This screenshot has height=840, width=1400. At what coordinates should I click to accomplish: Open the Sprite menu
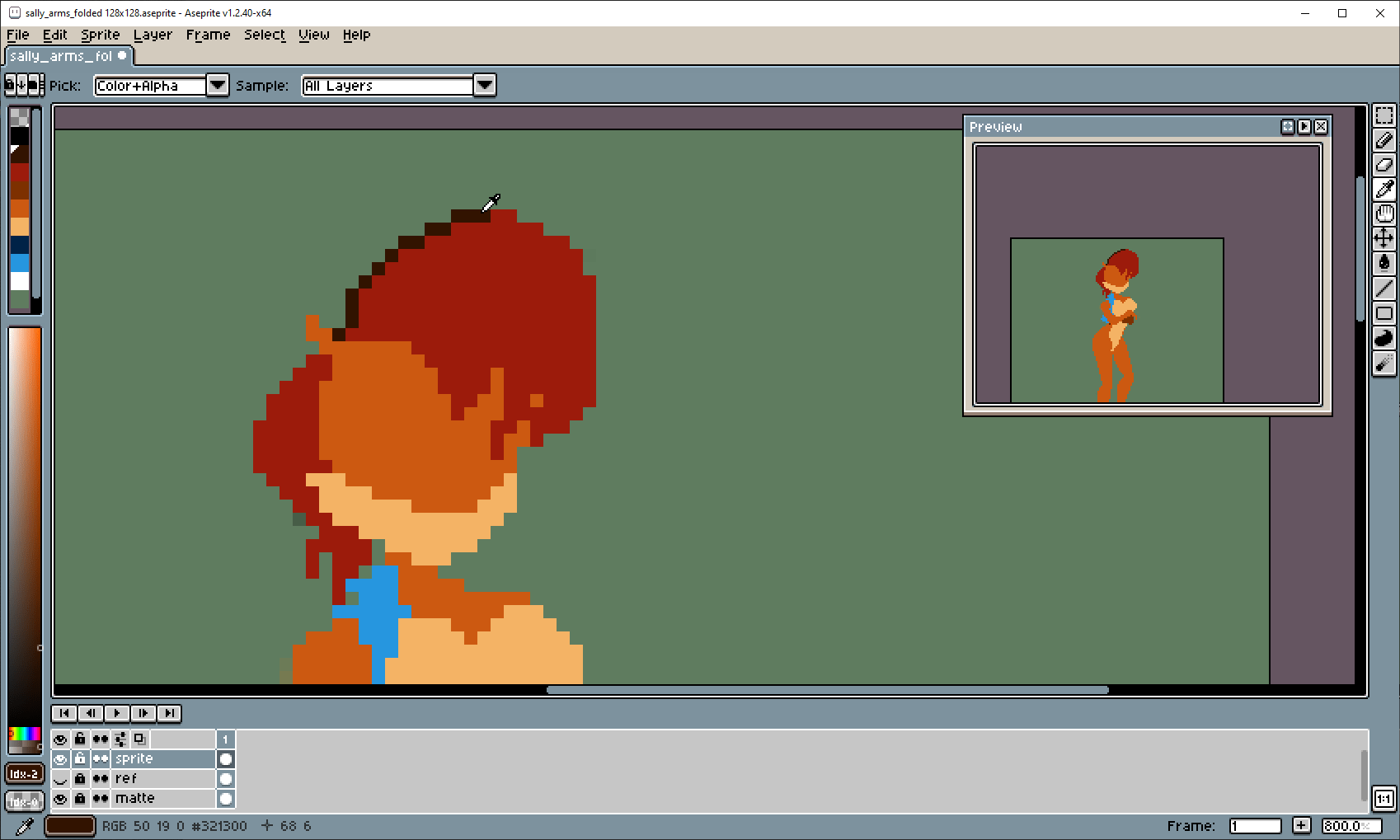tap(100, 35)
